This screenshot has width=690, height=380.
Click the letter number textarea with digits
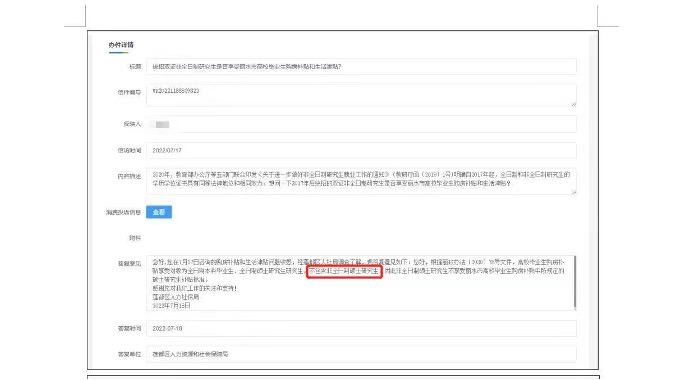pyautogui.click(x=361, y=95)
